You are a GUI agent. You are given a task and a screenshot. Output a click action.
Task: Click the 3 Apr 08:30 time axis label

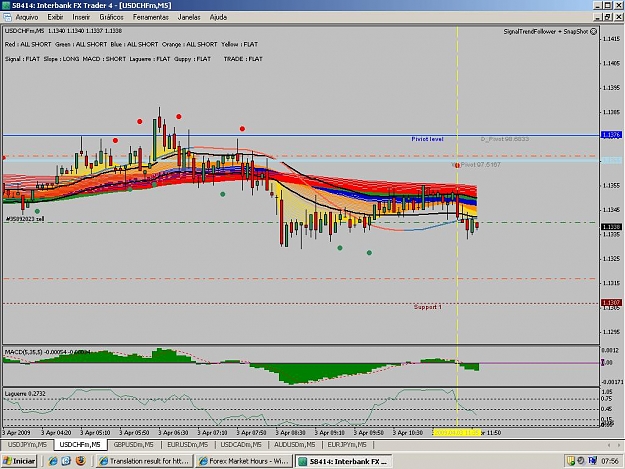(290, 432)
